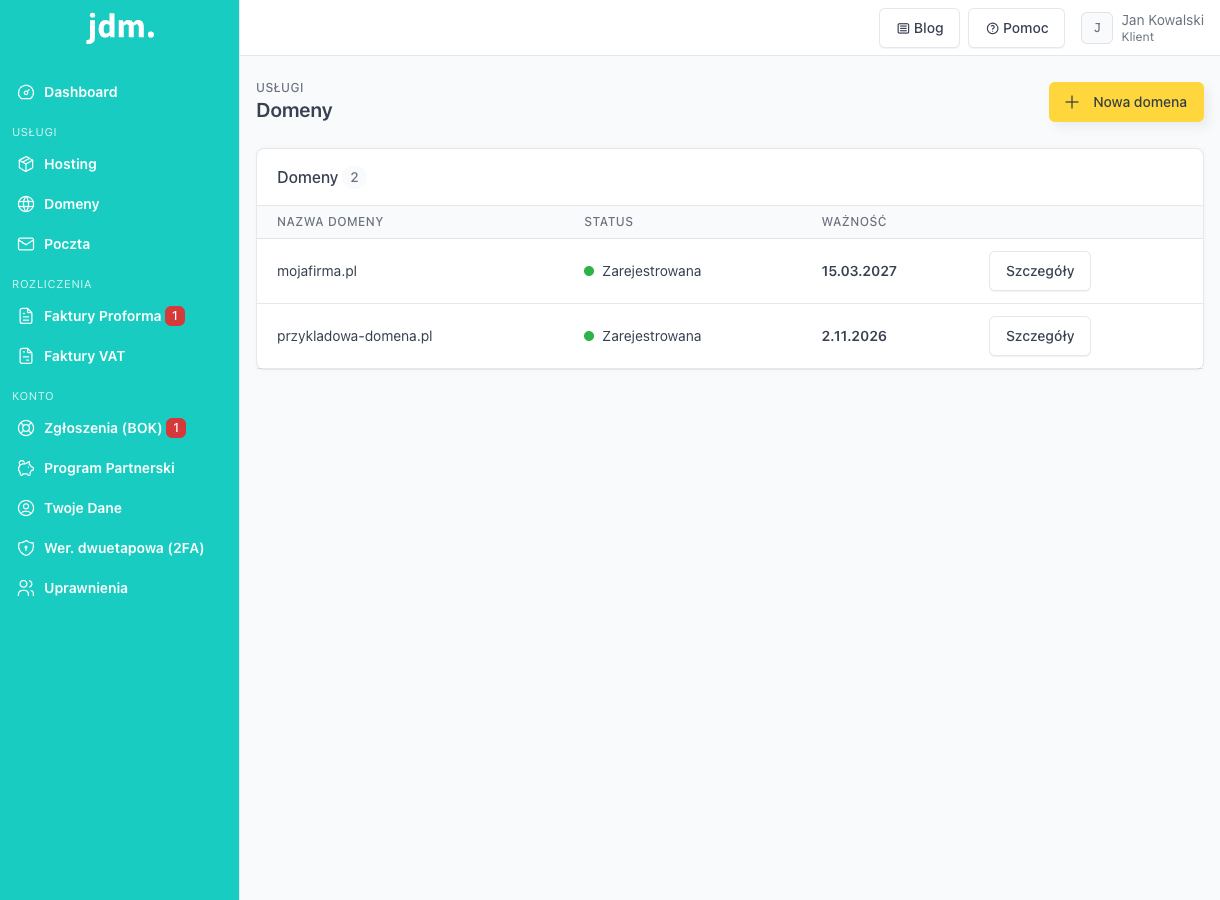
Task: Click the Zgłoszenia lifebuoy icon
Action: click(x=26, y=428)
